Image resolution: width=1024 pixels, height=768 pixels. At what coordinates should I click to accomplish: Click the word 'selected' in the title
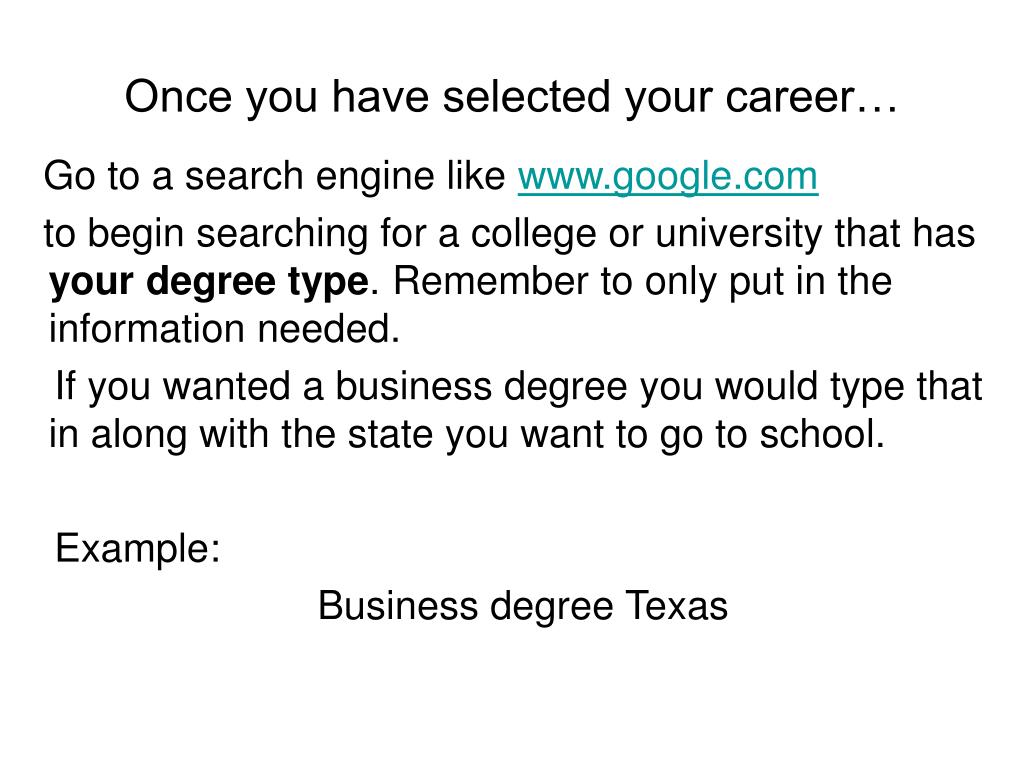pos(528,97)
